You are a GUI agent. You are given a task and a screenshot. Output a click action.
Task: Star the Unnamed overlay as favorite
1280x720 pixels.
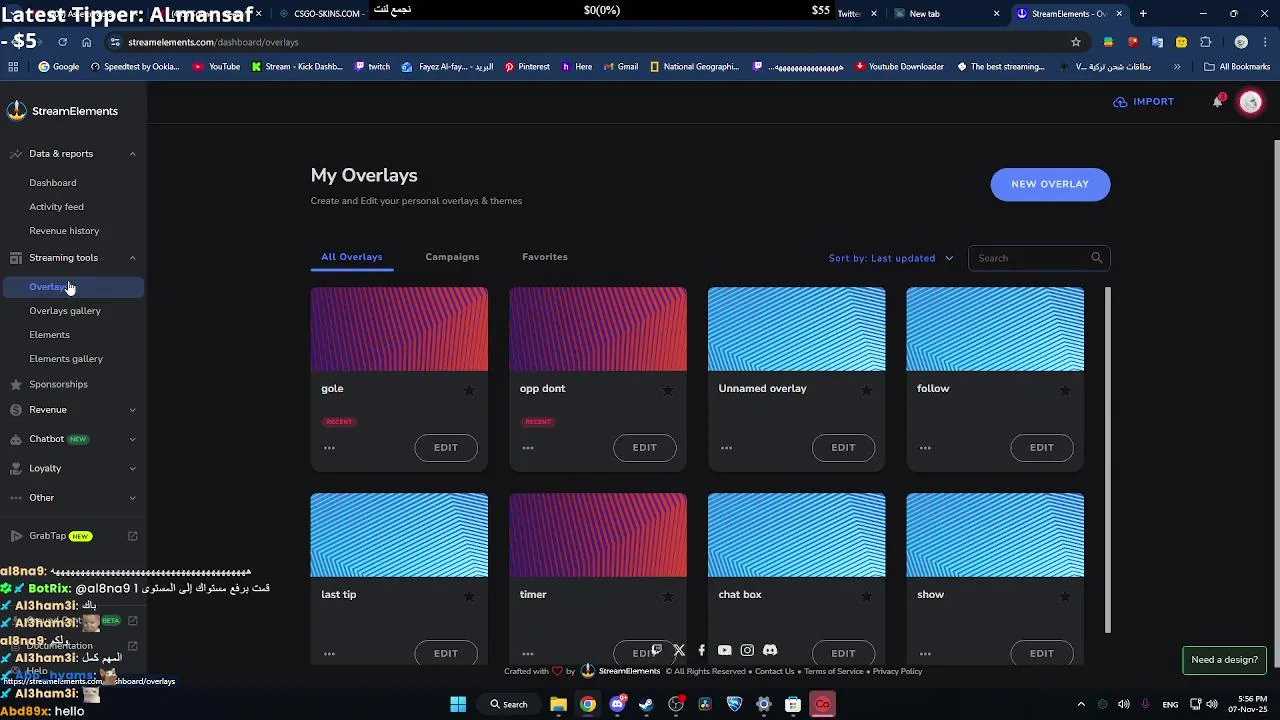[x=866, y=390]
